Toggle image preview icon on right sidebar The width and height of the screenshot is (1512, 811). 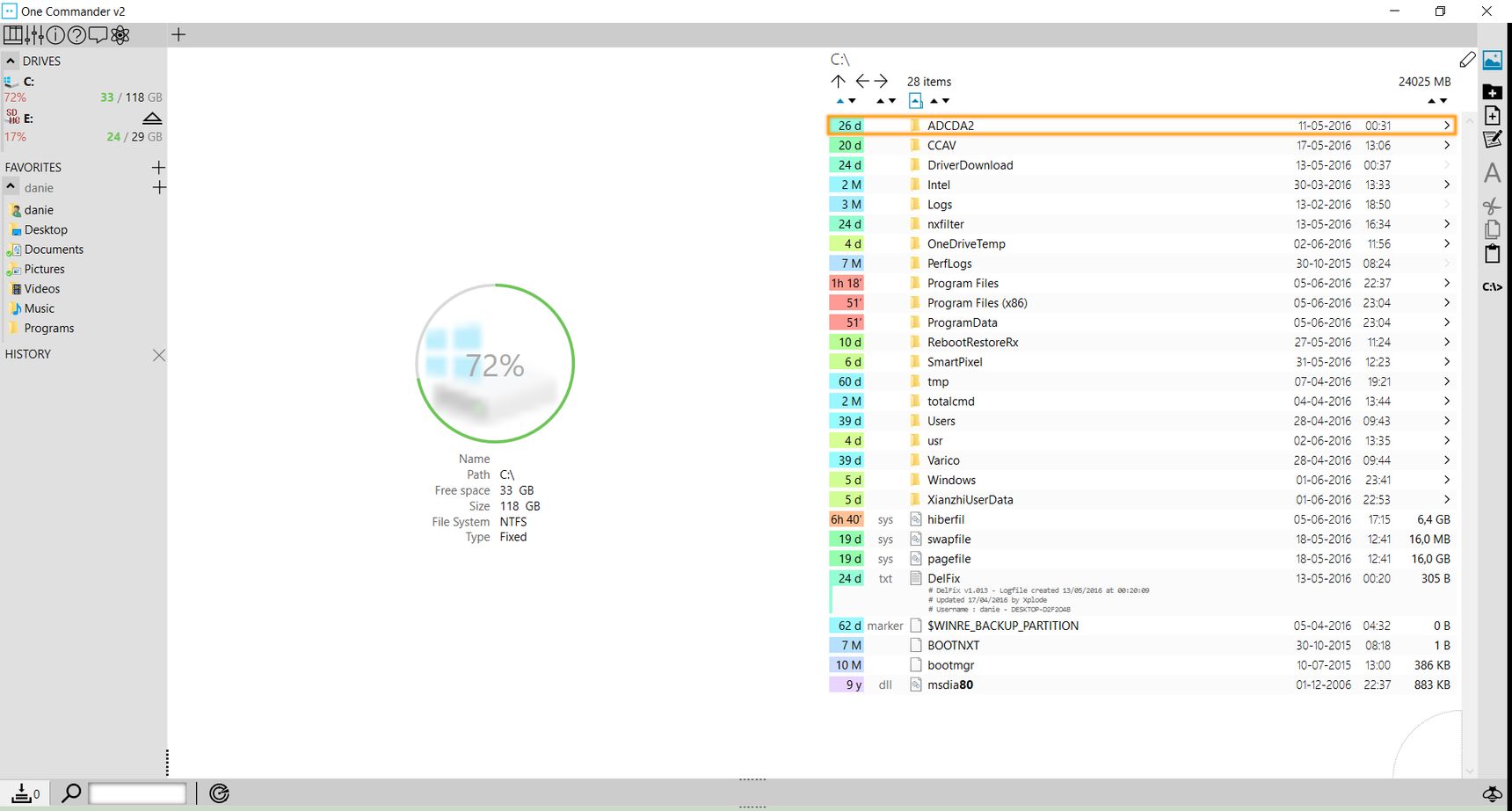point(1493,60)
